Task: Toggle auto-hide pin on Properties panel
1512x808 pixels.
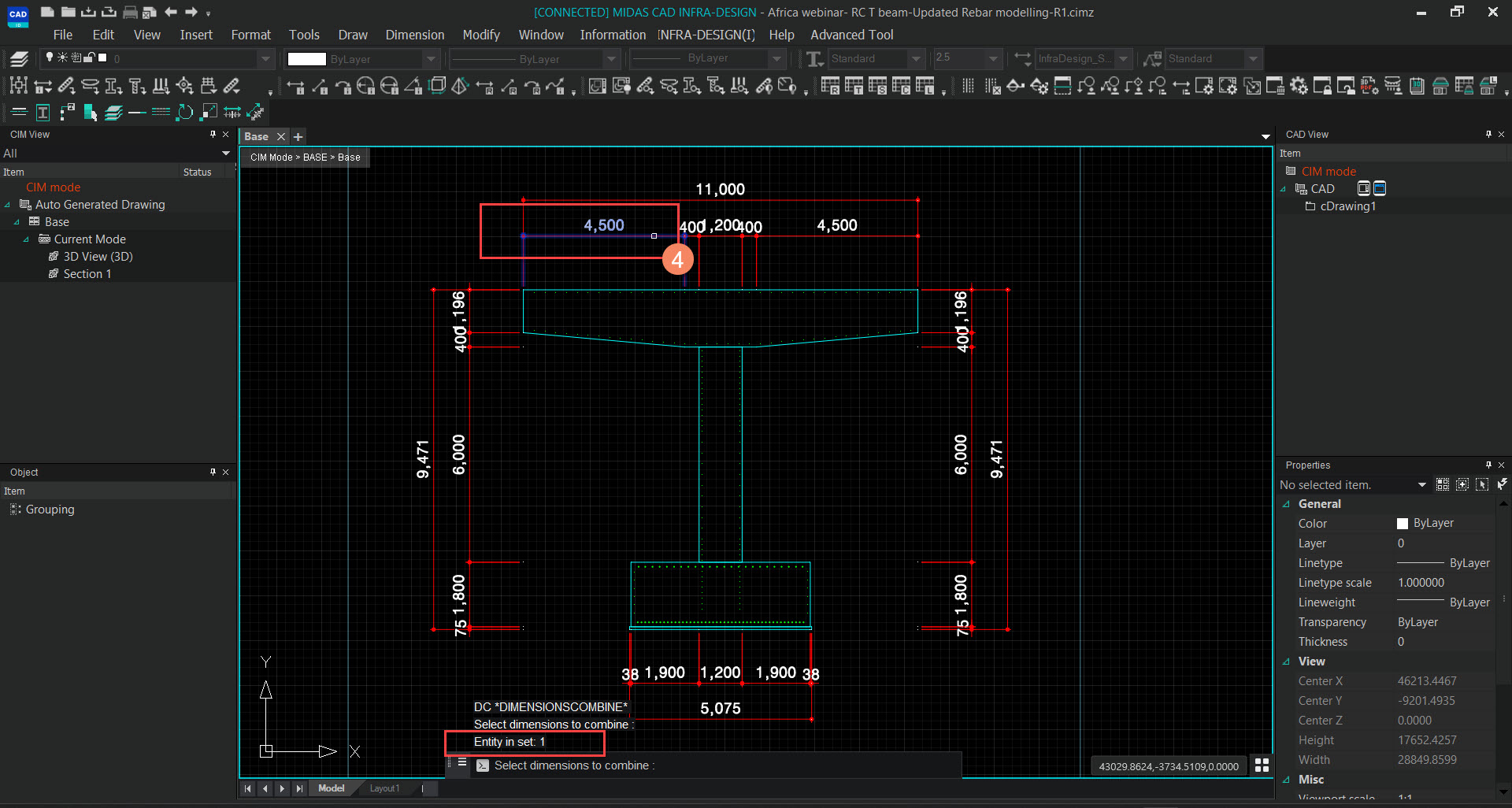Action: click(1488, 465)
